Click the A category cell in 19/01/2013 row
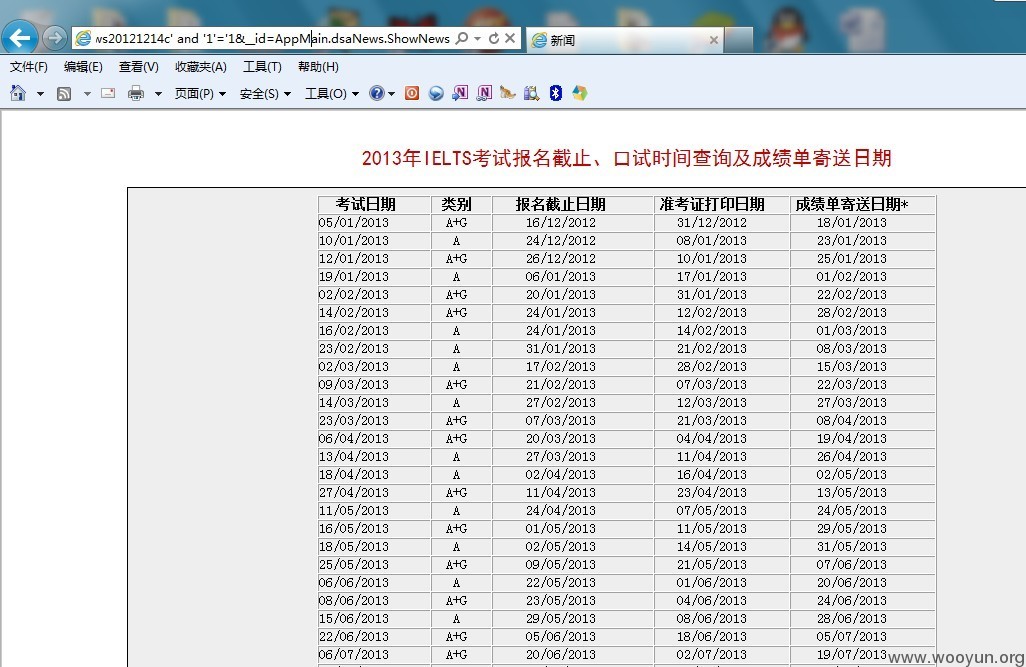This screenshot has width=1026, height=667. (456, 277)
